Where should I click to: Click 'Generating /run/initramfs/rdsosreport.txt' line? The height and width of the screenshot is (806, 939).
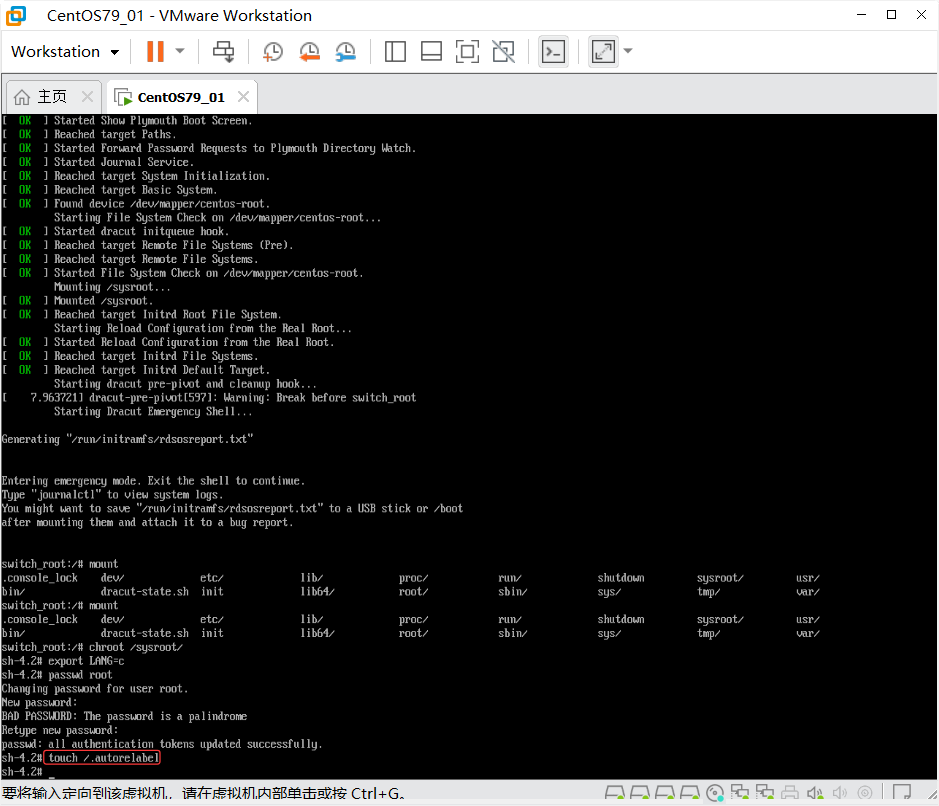(128, 439)
